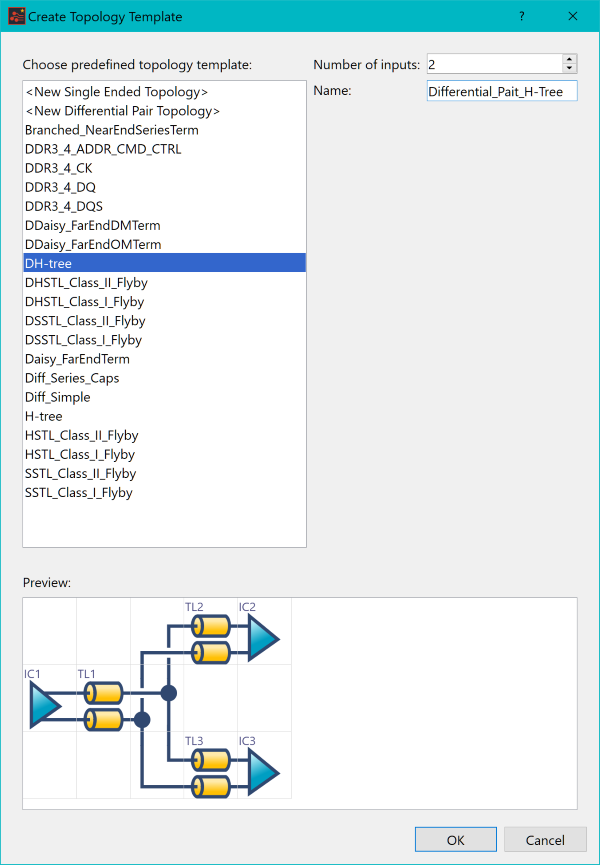
Task: Select <New Differential Pair Topology> template
Action: point(164,111)
